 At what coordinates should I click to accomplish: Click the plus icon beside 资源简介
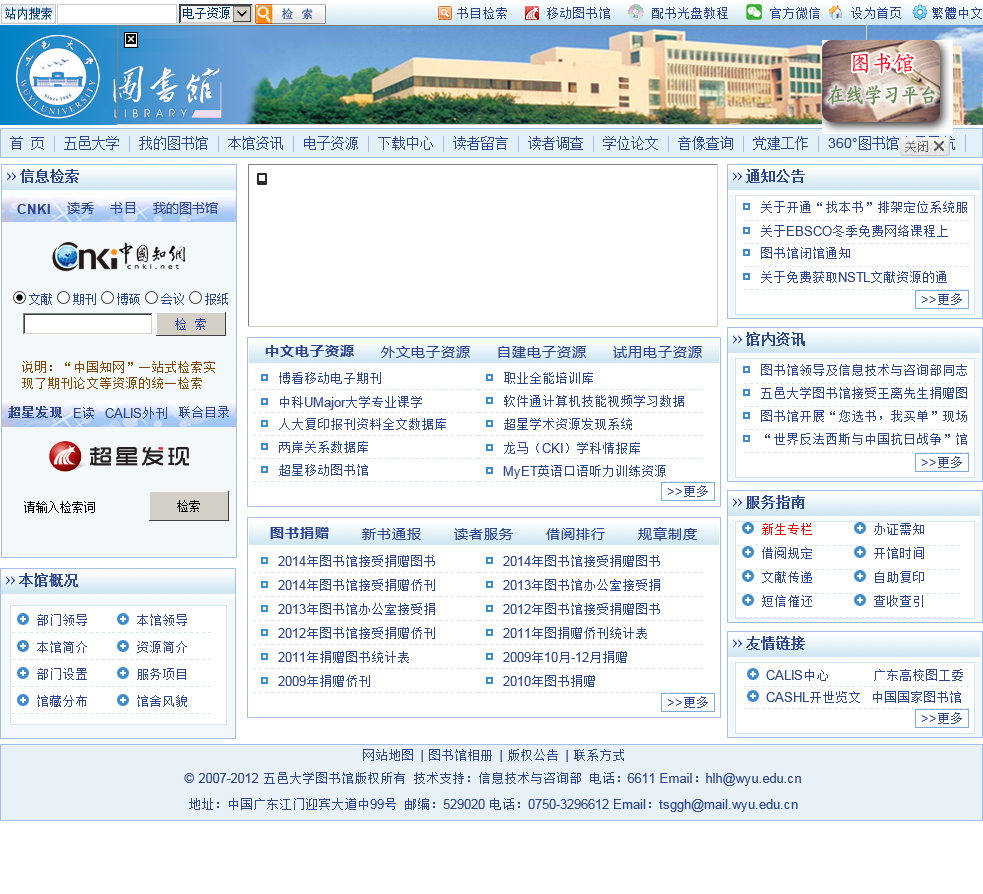(x=123, y=646)
